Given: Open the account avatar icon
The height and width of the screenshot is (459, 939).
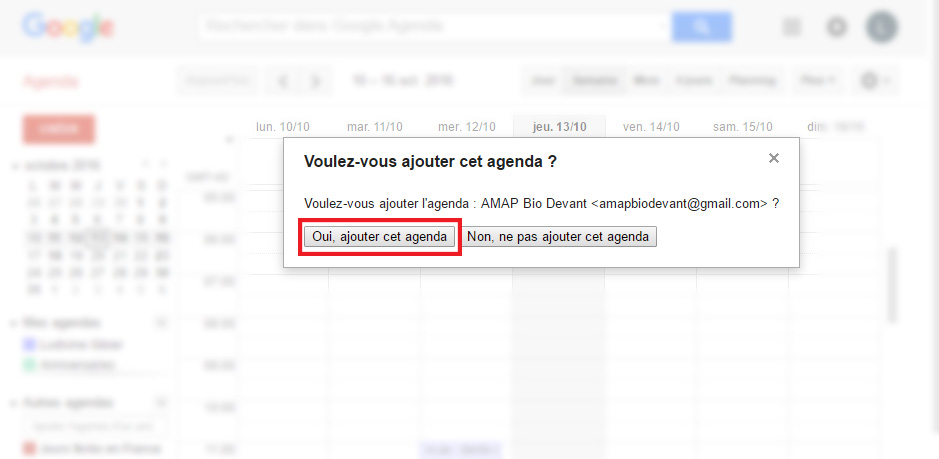Looking at the screenshot, I should [x=881, y=27].
